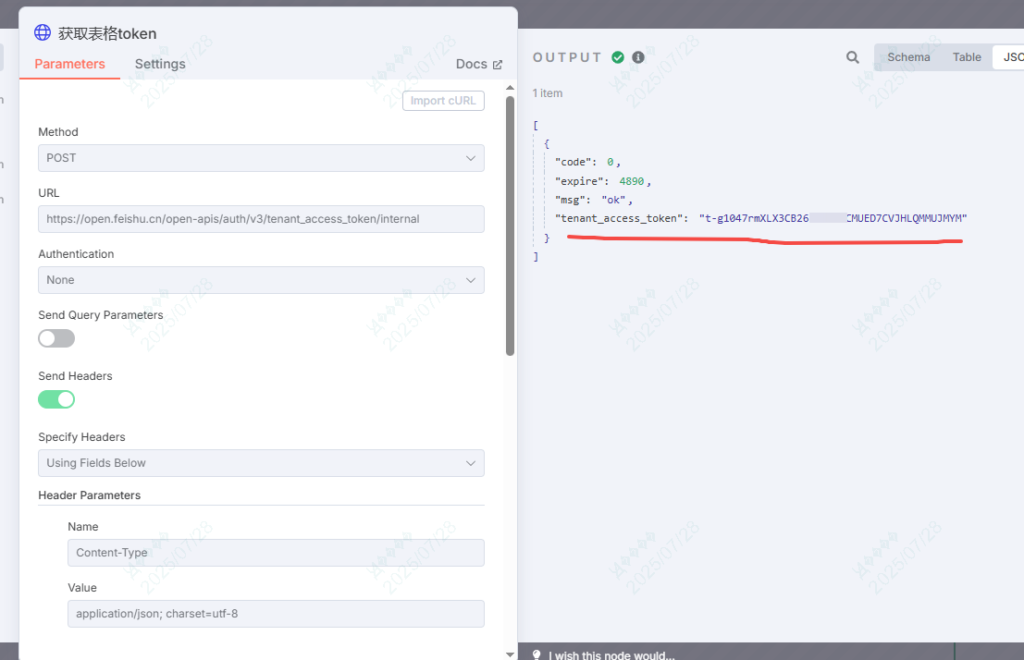Open search in the Output panel
This screenshot has height=660, width=1024.
852,58
